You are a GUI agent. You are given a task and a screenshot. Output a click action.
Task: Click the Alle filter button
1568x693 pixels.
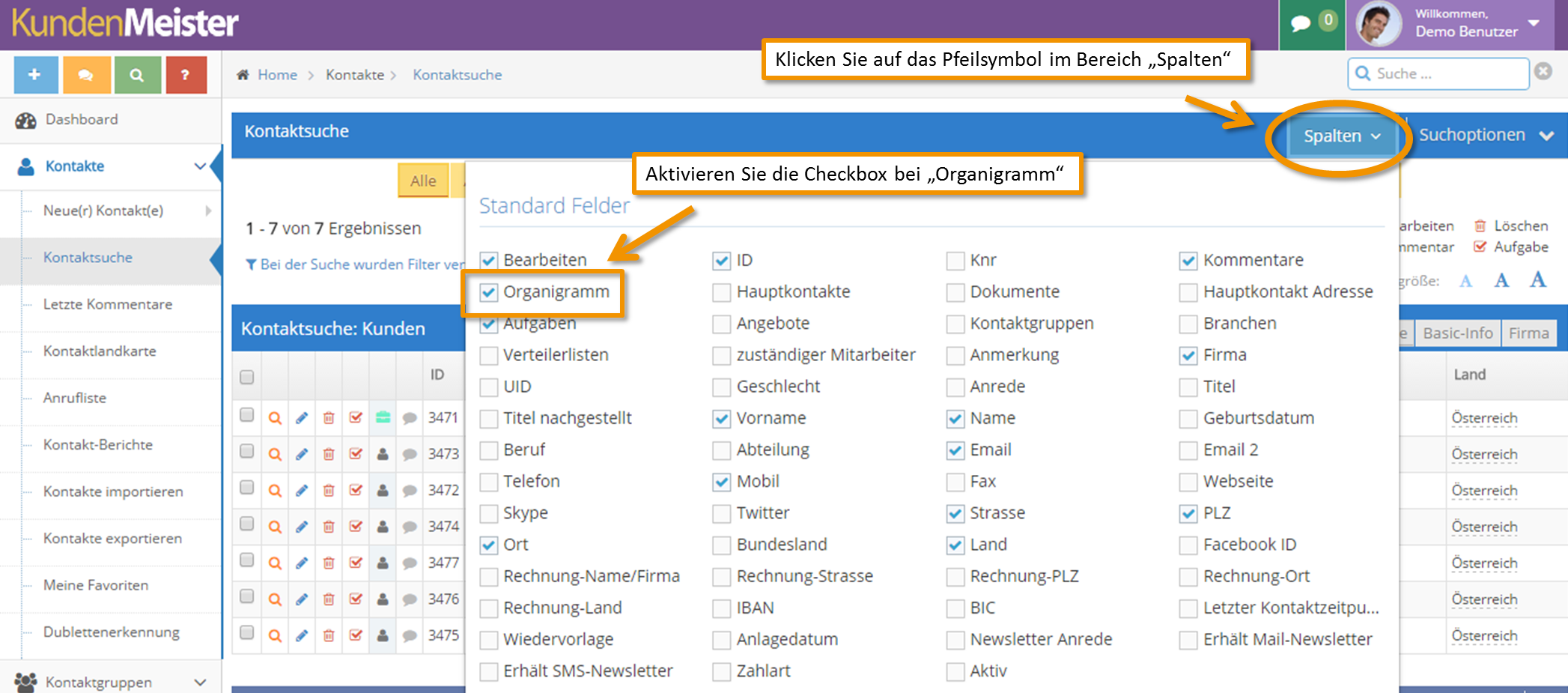[423, 181]
